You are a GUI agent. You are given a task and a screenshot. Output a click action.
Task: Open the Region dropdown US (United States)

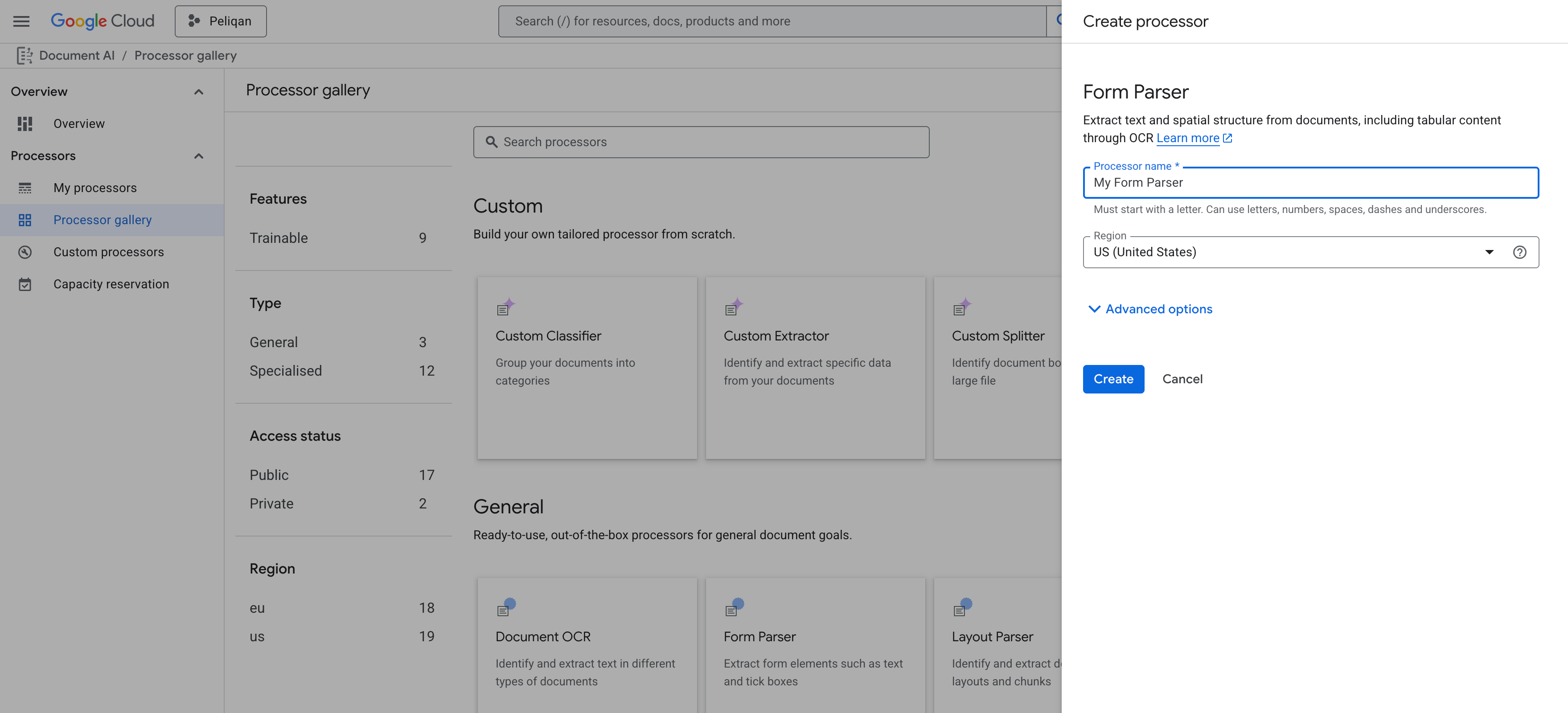1310,252
